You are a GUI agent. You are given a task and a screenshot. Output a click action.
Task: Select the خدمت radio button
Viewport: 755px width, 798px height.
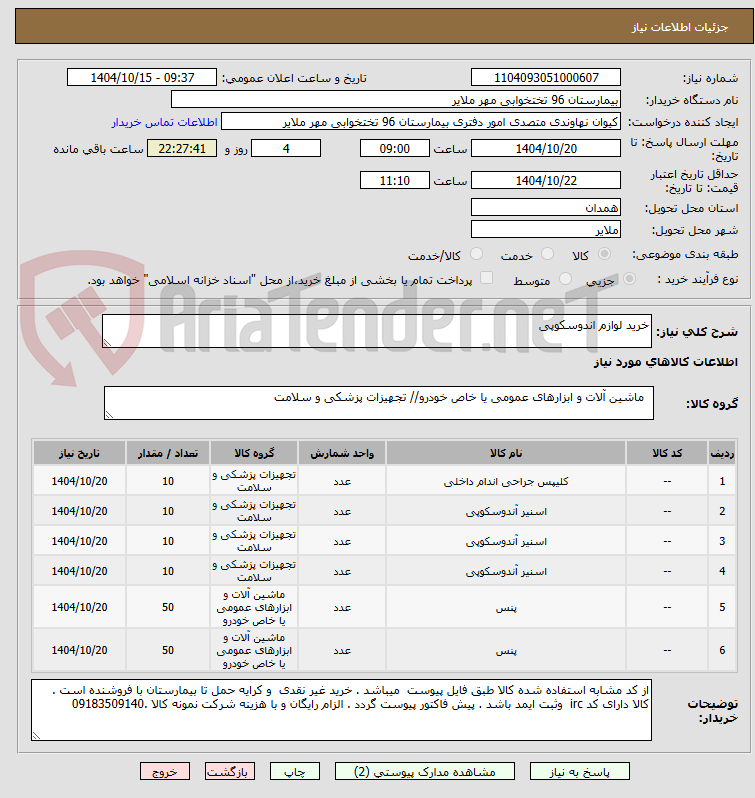[x=547, y=253]
